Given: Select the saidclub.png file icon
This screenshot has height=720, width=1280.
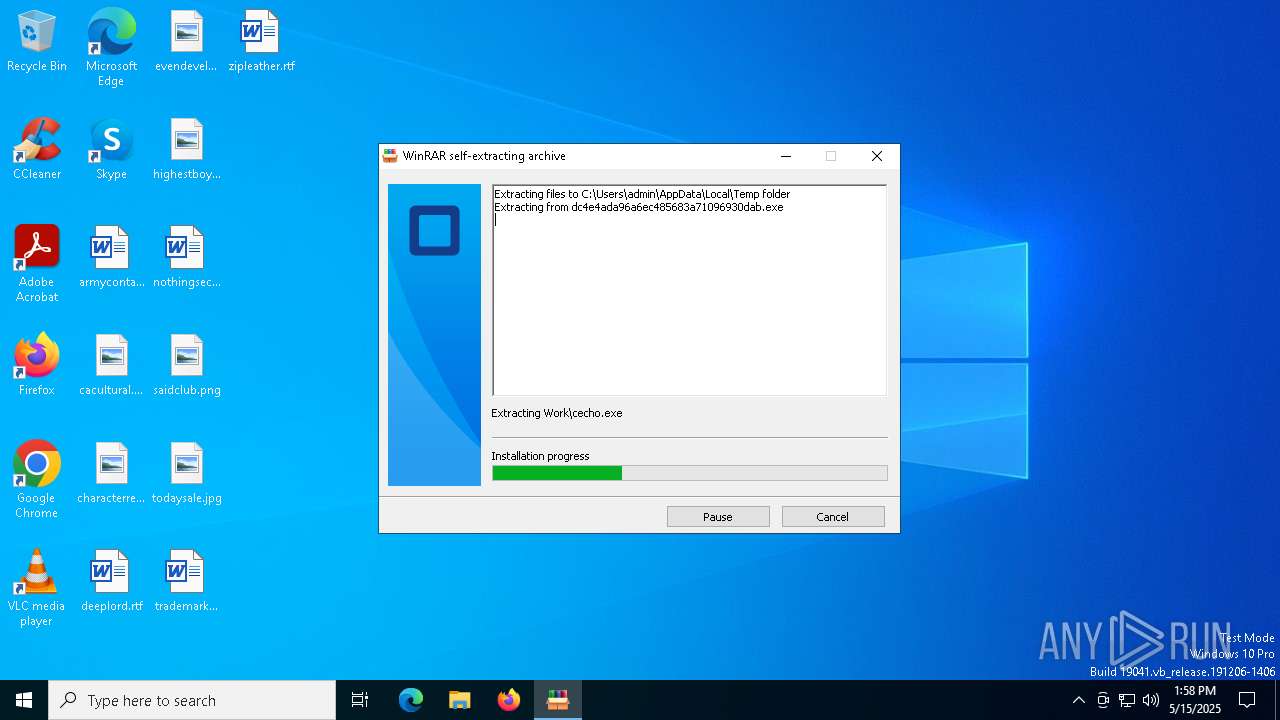Looking at the screenshot, I should (186, 366).
